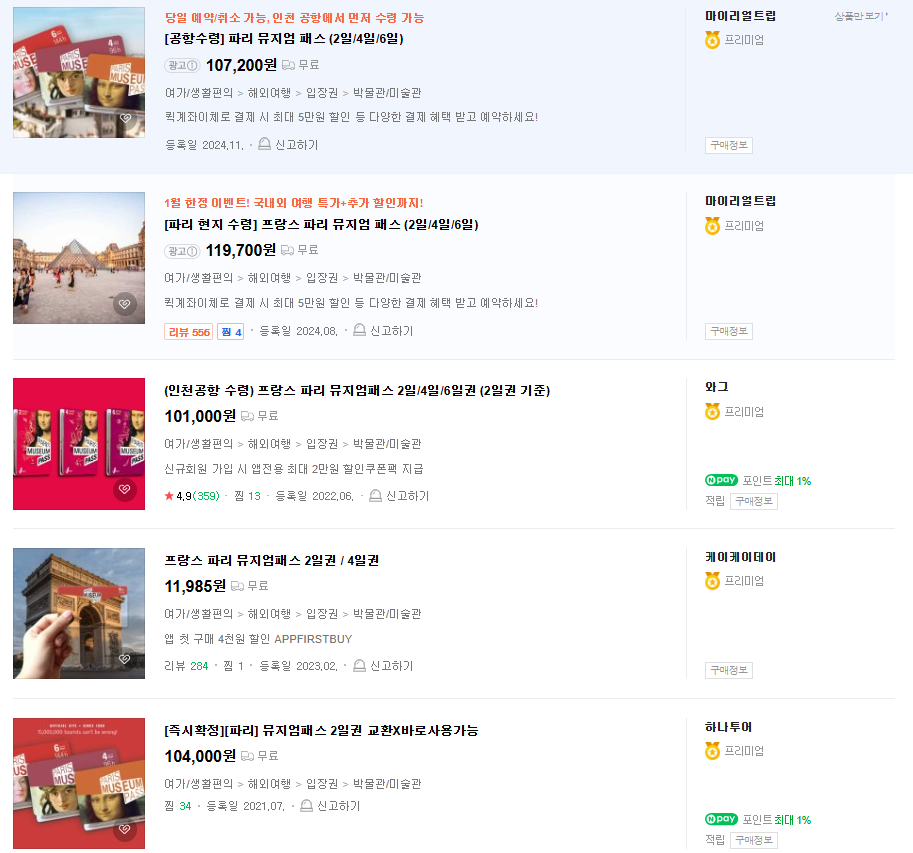Screen dimensions: 913x853
Task: Toggle favorite heart on Louvre pyramid thumbnail
Action: point(126,303)
